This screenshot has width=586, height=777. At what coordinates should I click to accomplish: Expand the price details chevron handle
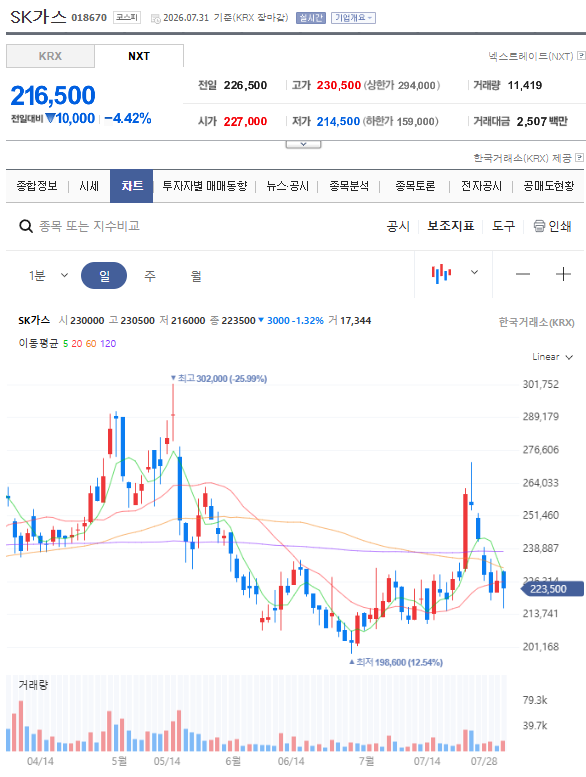(x=303, y=144)
